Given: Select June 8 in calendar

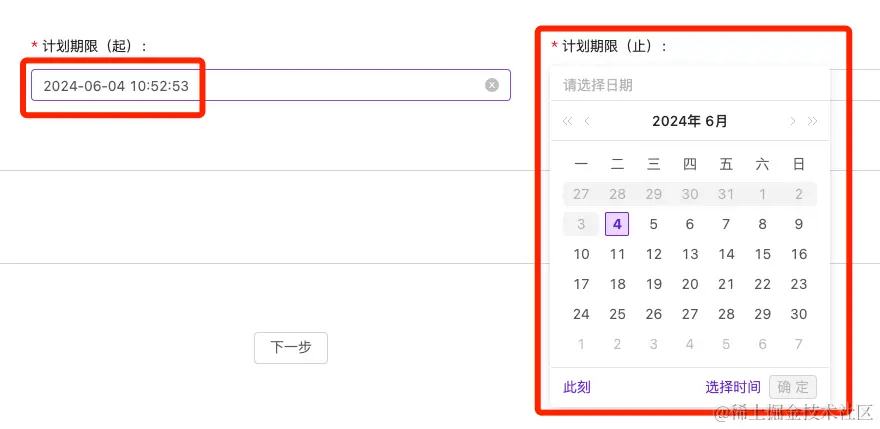Looking at the screenshot, I should pos(762,225).
